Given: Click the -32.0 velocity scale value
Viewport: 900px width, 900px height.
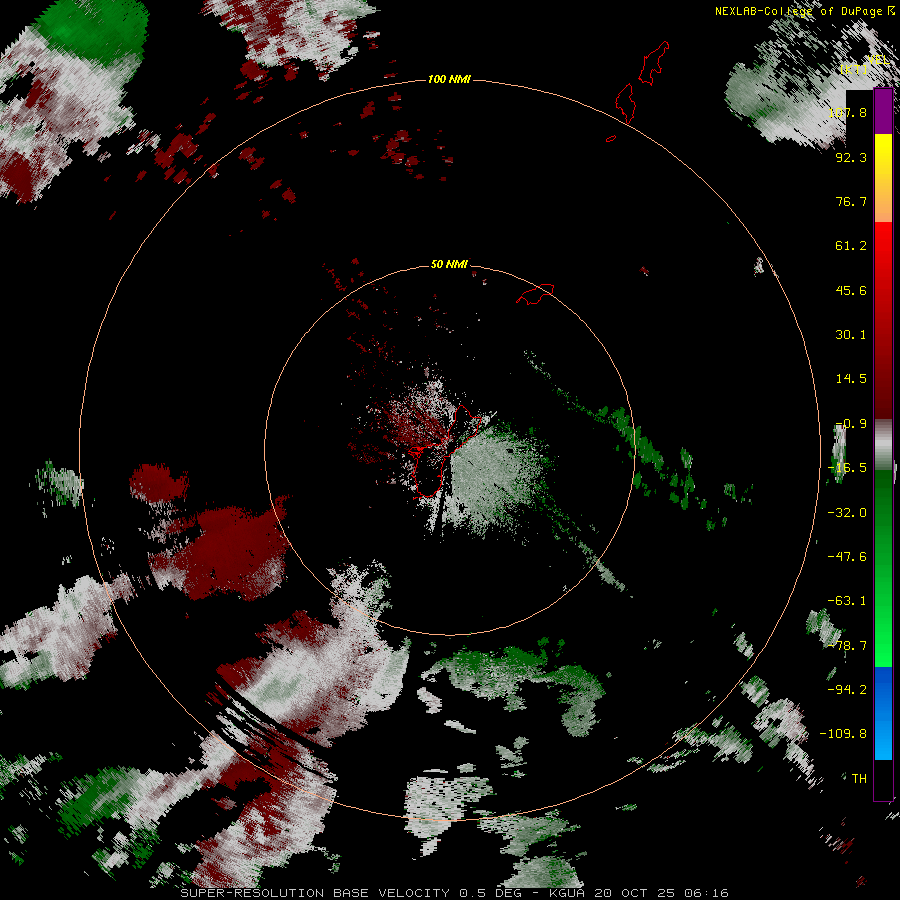Looking at the screenshot, I should point(847,513).
